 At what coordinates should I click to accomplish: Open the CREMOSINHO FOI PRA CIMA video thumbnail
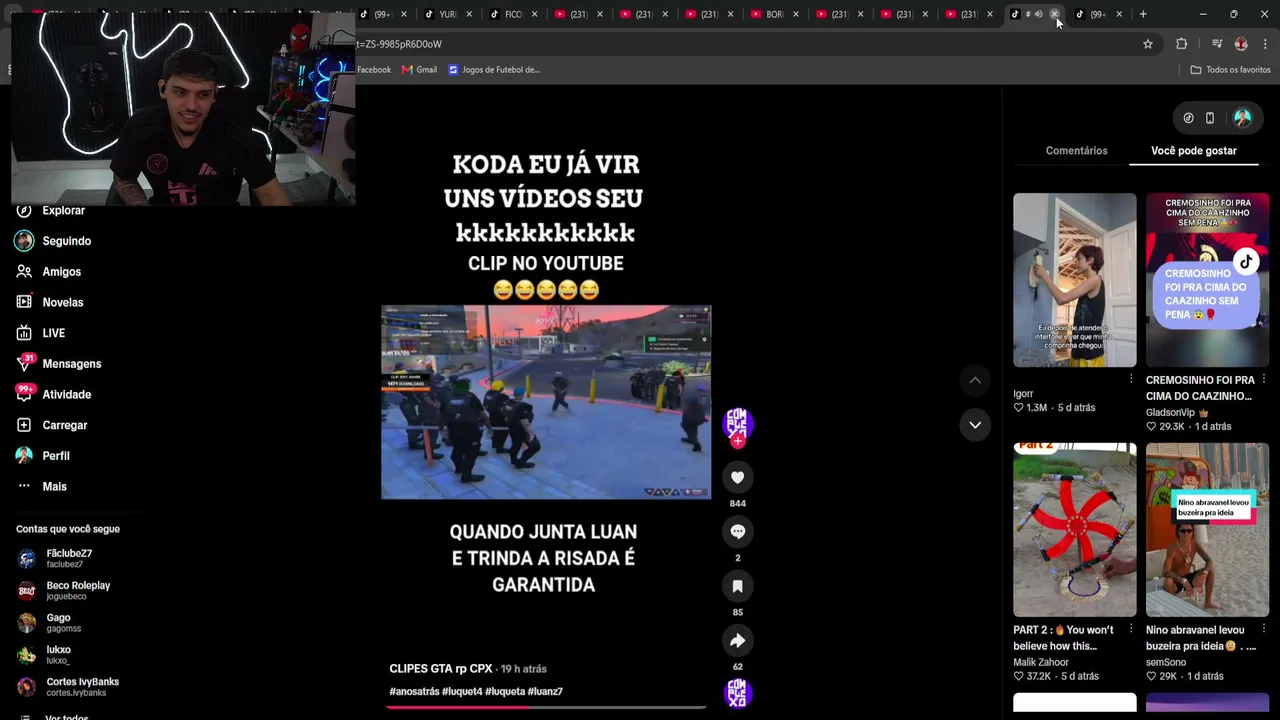click(x=1207, y=280)
